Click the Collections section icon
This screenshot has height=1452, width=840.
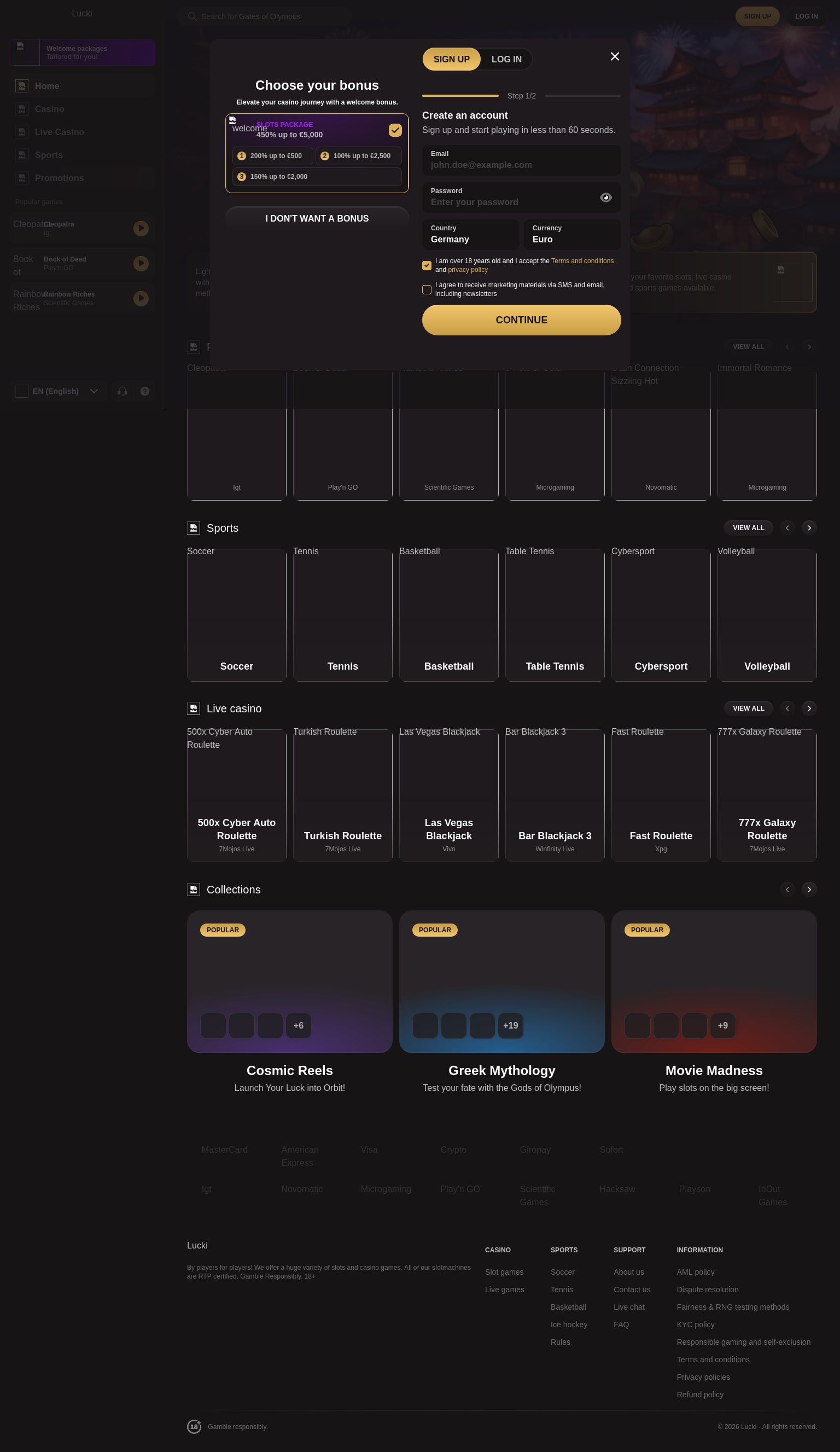[194, 890]
